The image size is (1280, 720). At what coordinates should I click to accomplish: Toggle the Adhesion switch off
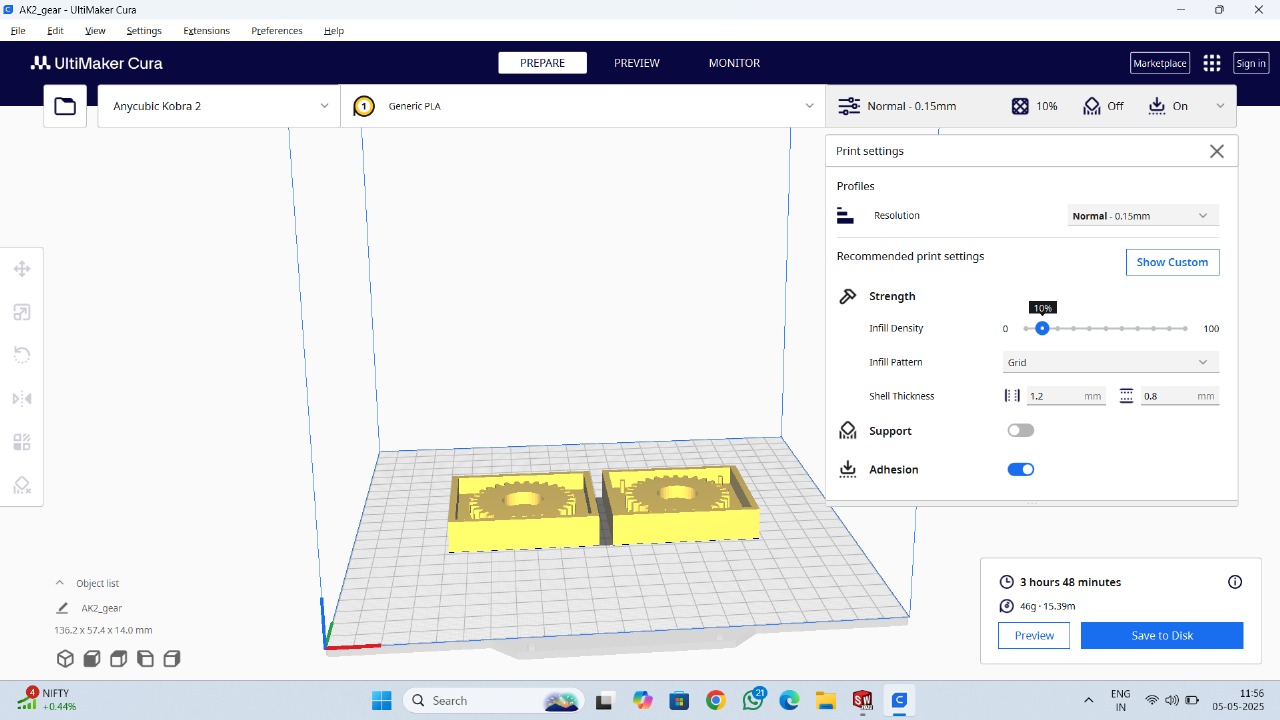pos(1020,470)
